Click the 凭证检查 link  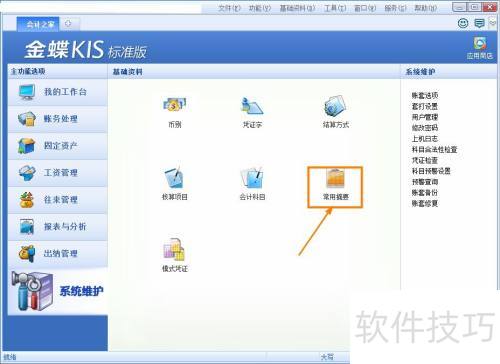coord(425,160)
